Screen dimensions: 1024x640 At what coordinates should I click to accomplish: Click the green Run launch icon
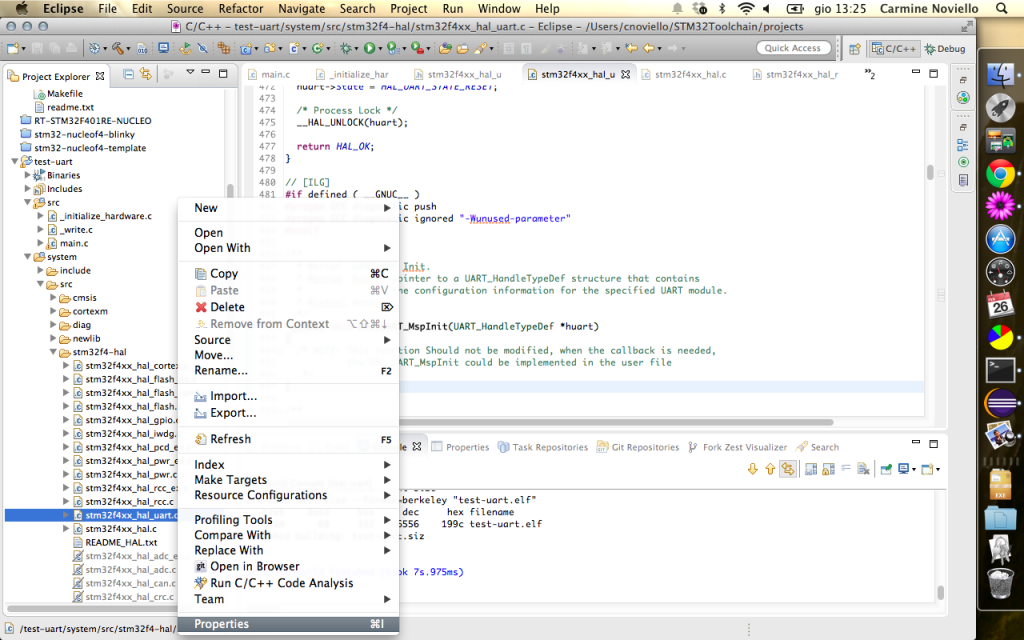coord(370,48)
